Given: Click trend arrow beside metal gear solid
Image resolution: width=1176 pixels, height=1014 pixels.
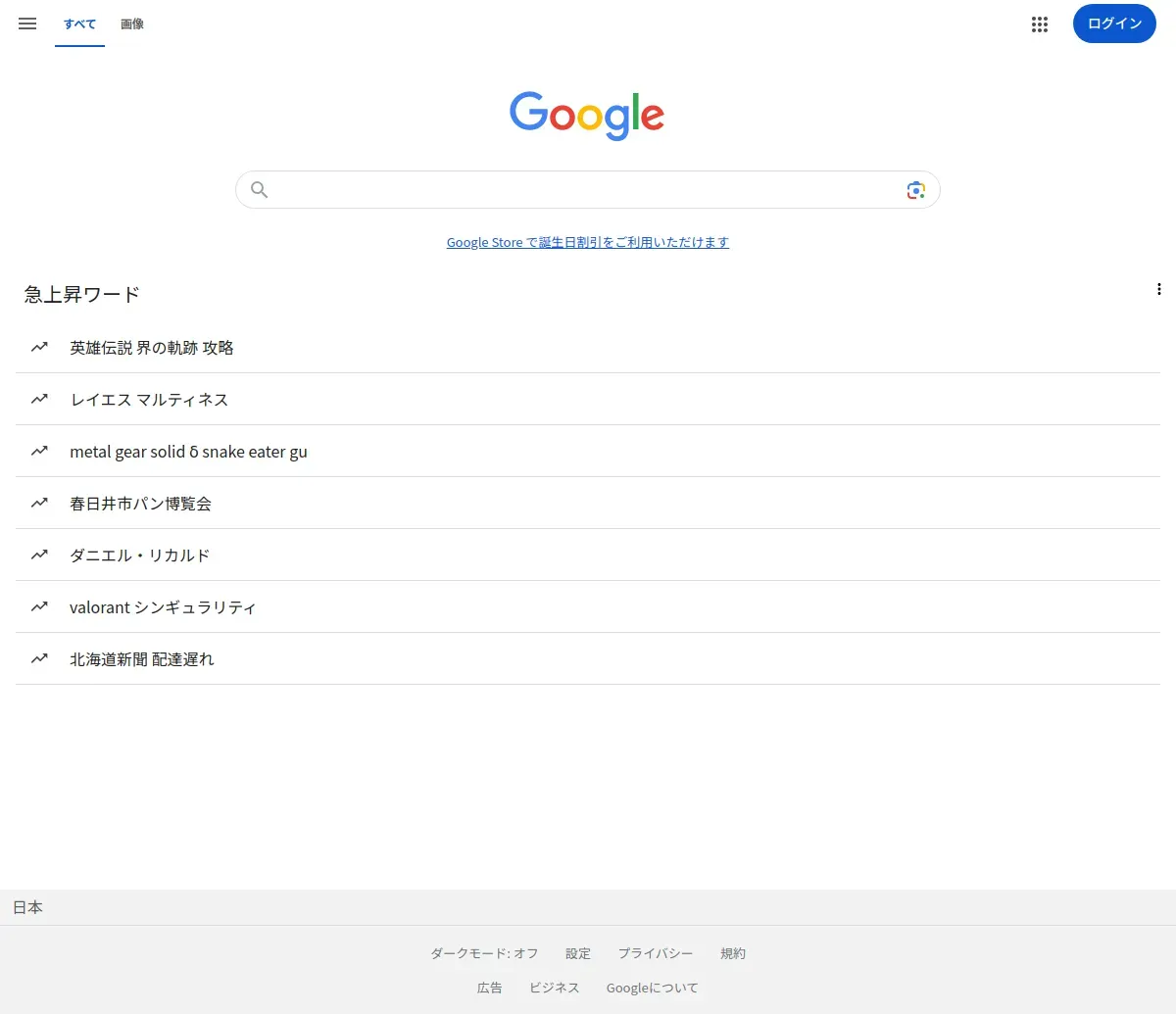Looking at the screenshot, I should [x=39, y=451].
